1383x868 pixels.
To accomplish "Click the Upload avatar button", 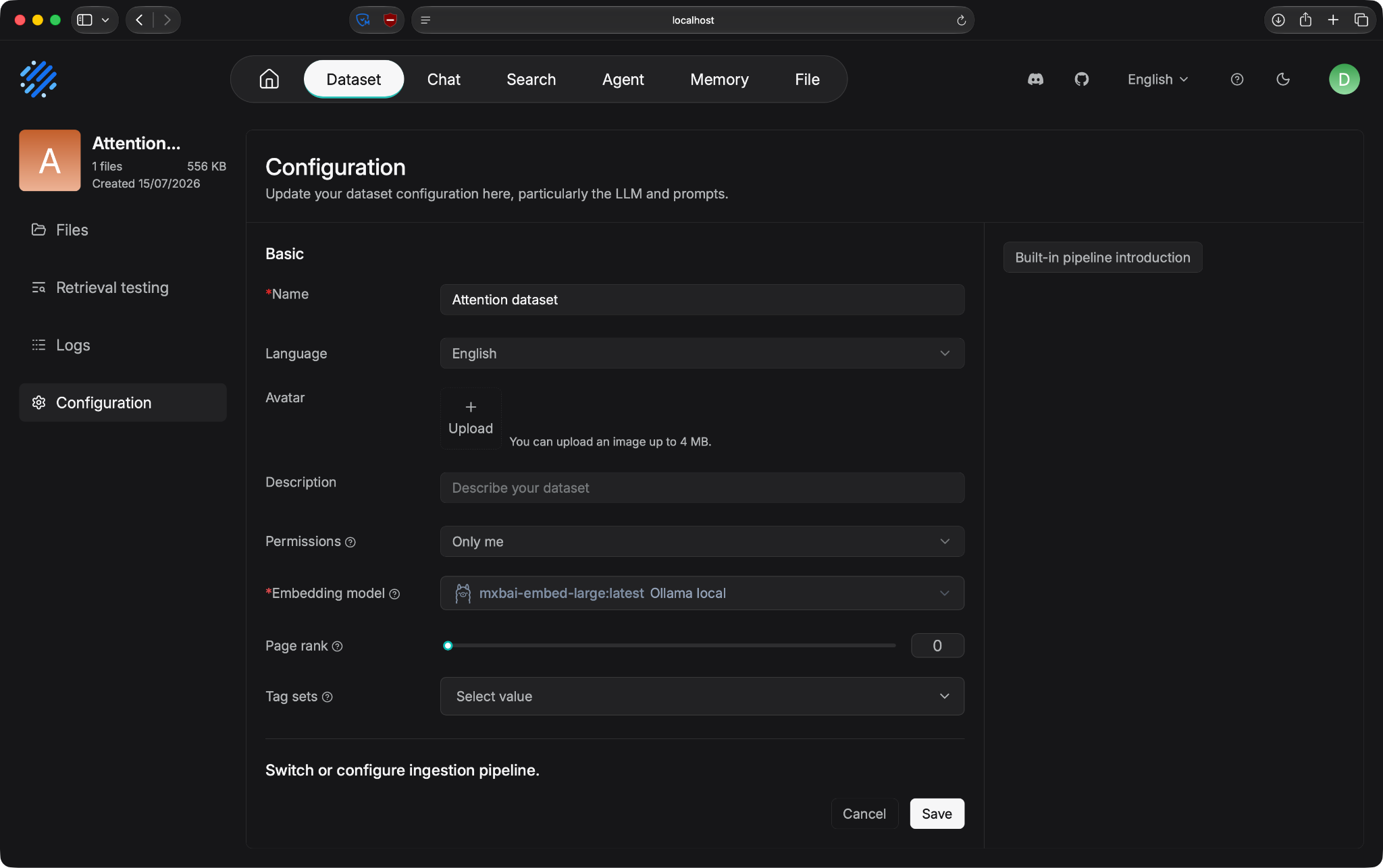I will (471, 418).
